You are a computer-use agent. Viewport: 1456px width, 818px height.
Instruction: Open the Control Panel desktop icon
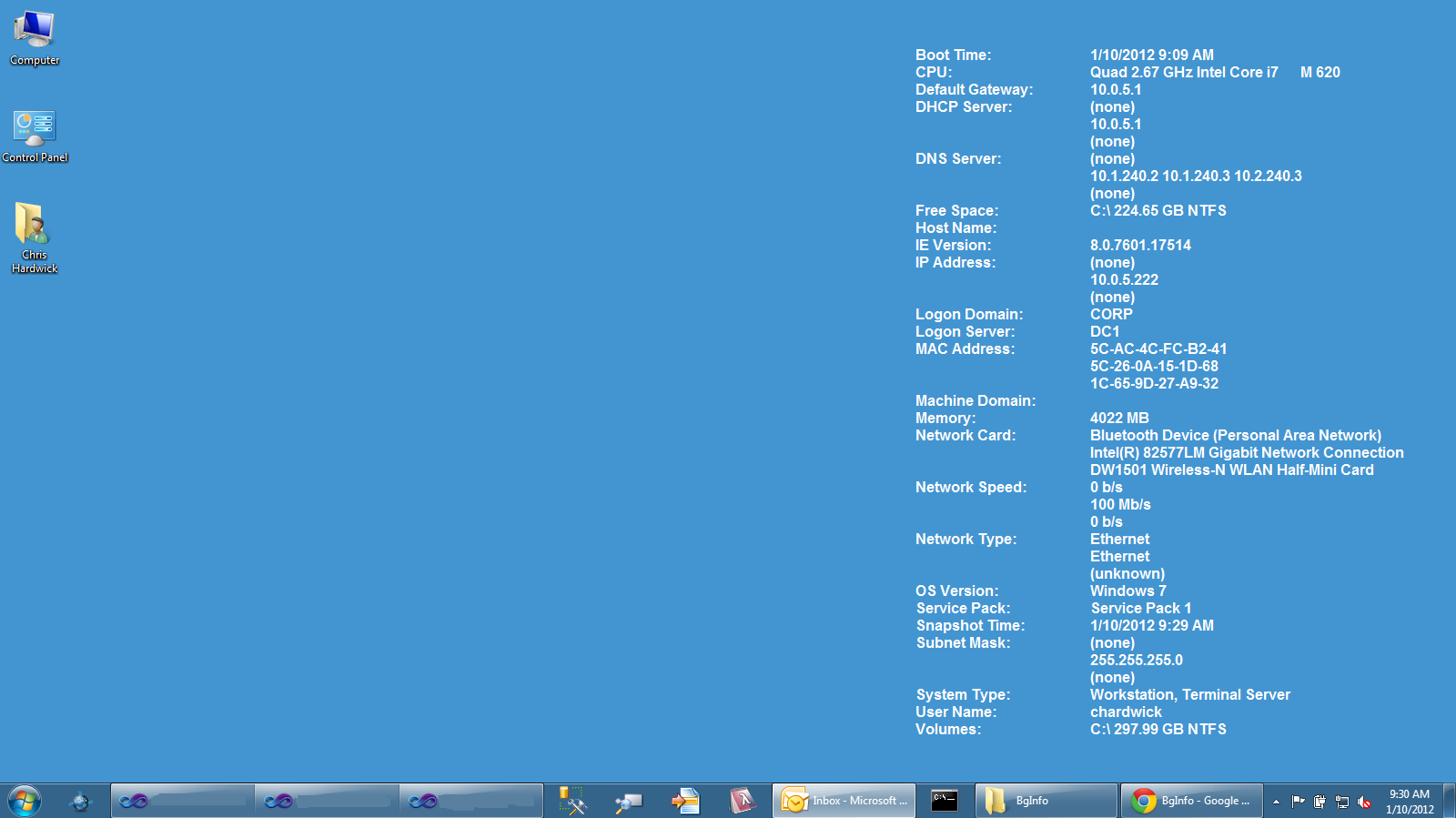(x=35, y=136)
